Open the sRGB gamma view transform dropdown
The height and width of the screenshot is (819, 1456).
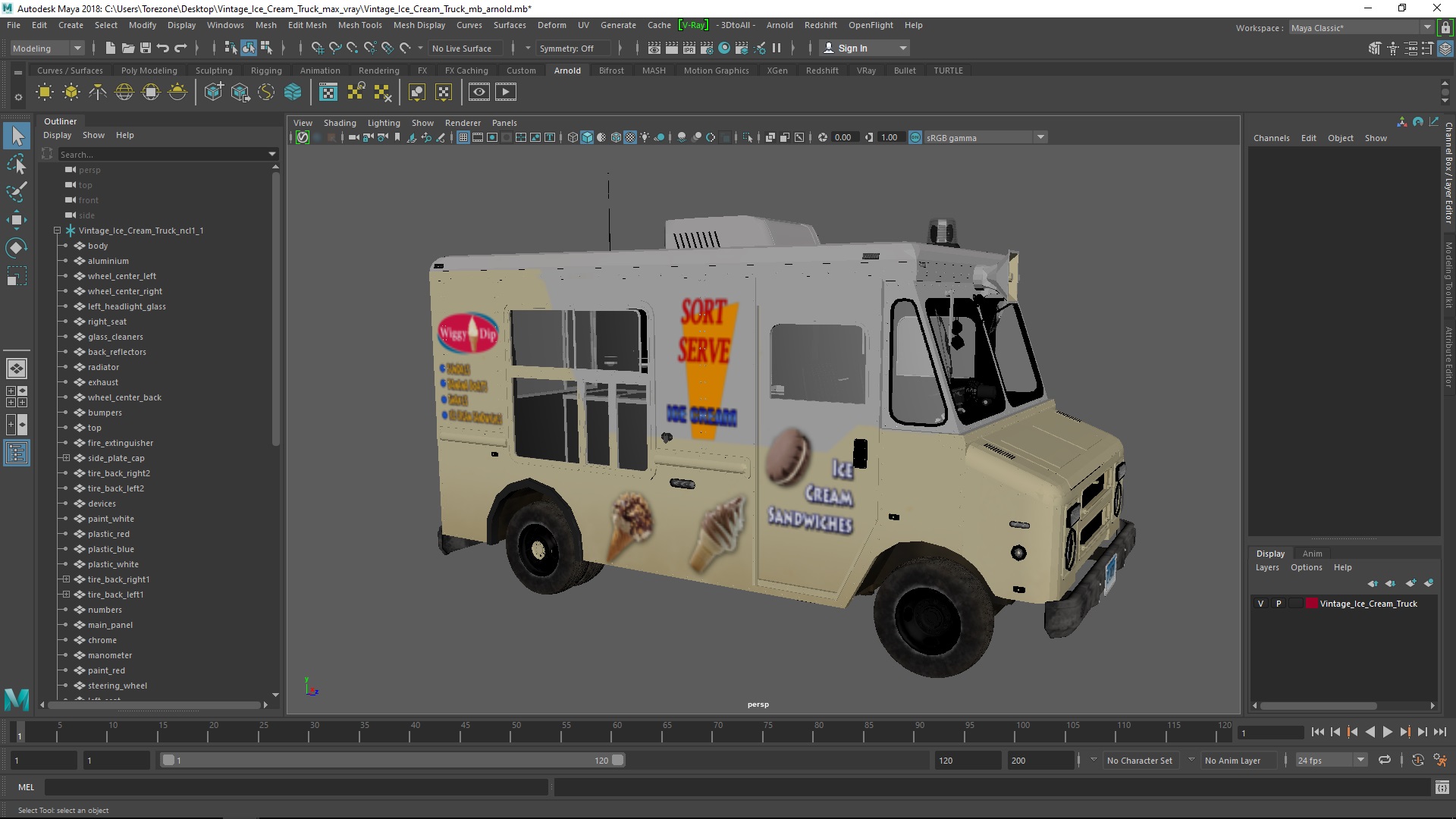(985, 137)
